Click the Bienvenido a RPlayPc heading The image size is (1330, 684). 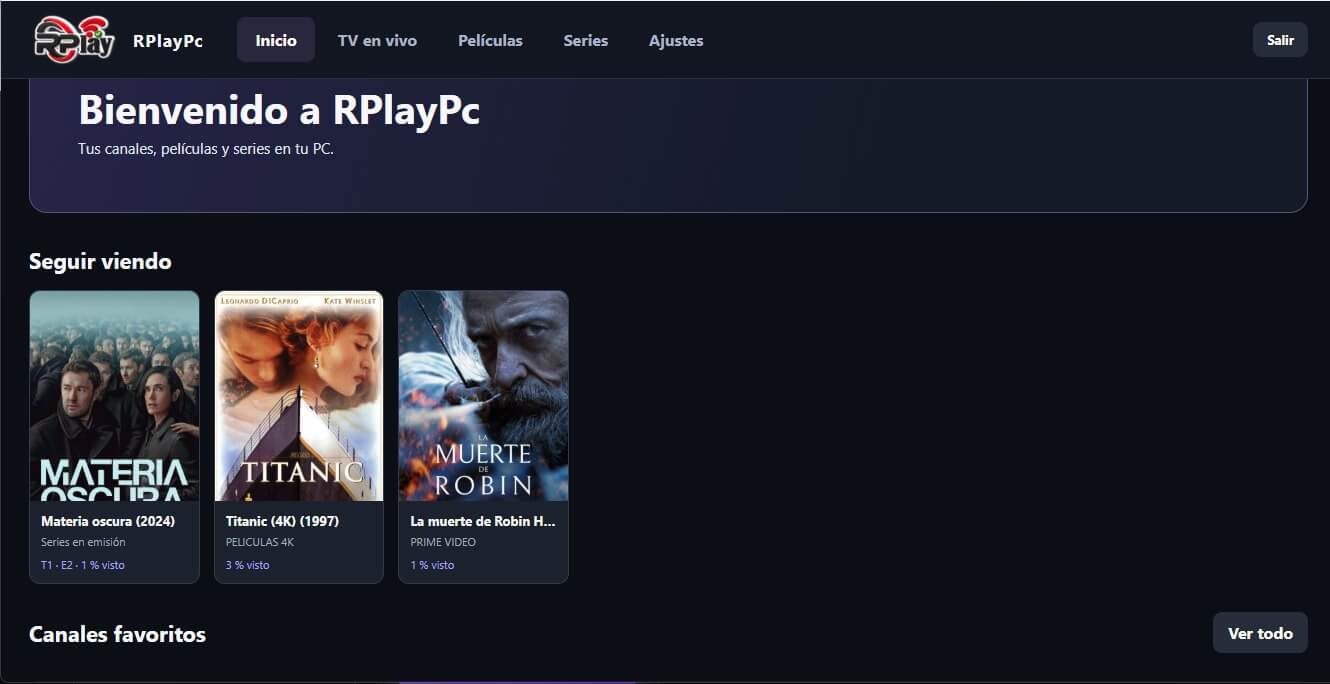click(279, 110)
